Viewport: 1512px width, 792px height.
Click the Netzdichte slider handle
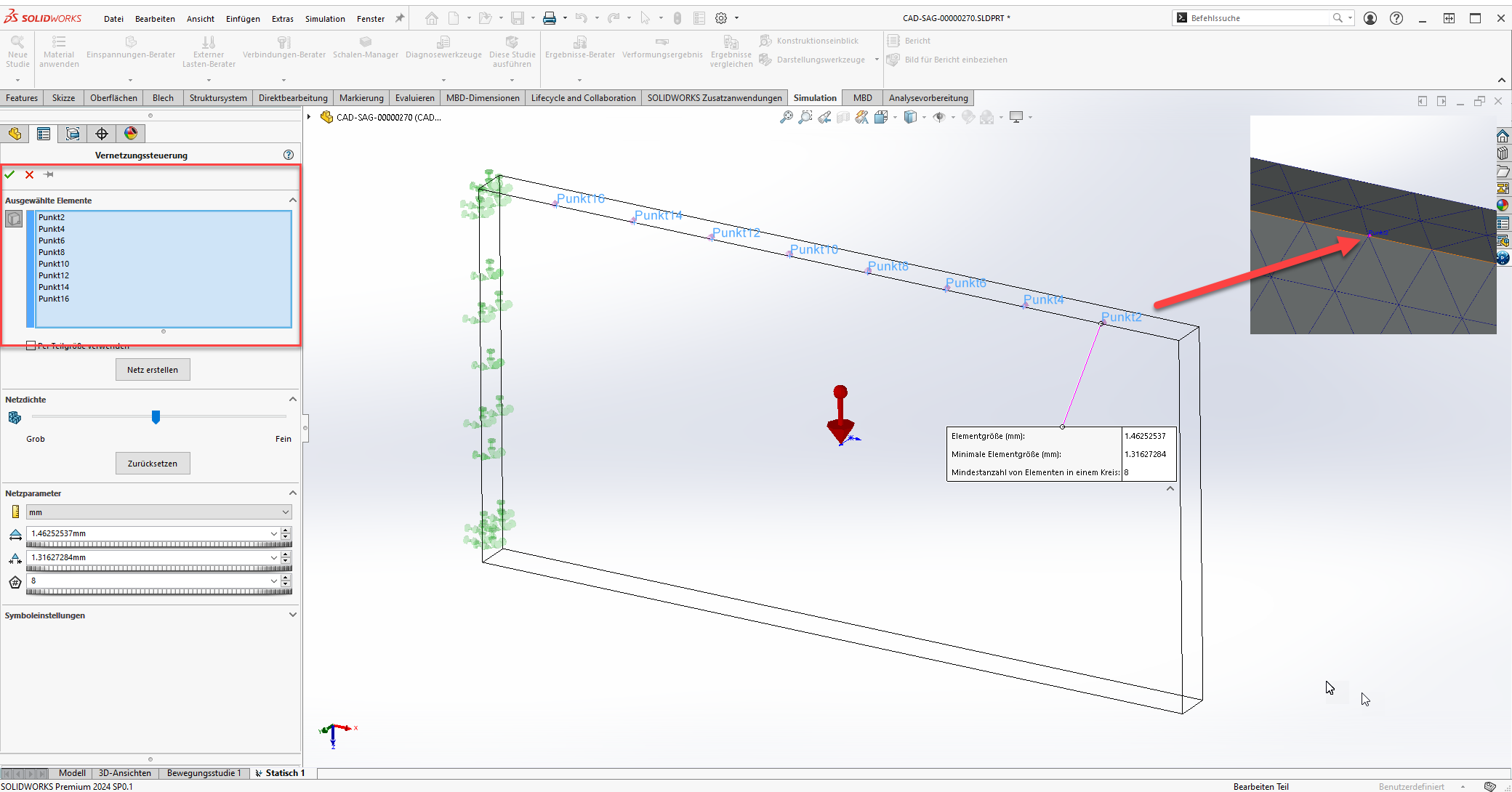pos(156,416)
